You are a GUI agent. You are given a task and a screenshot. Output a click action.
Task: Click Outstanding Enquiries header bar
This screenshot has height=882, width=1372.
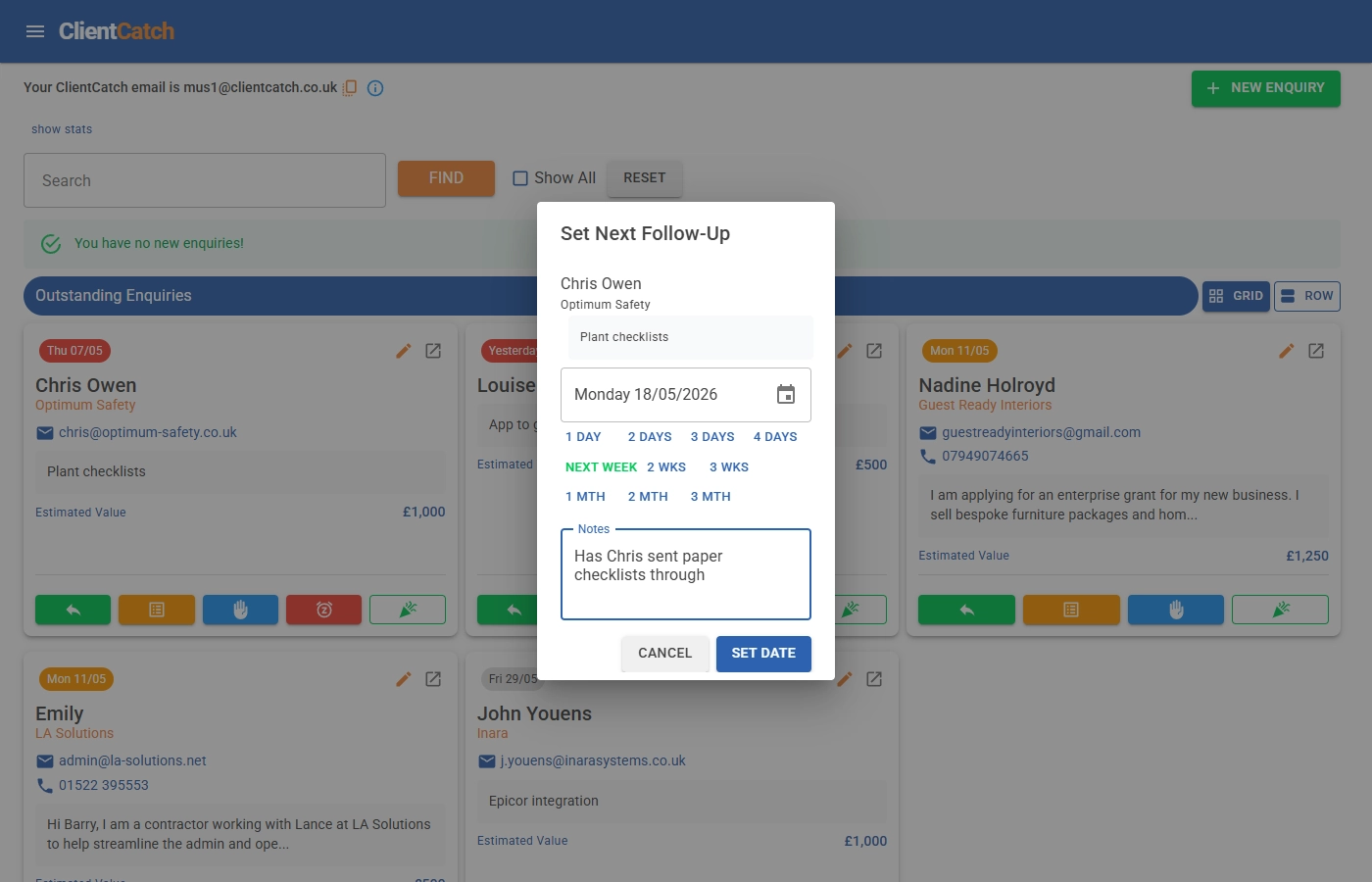tap(611, 296)
